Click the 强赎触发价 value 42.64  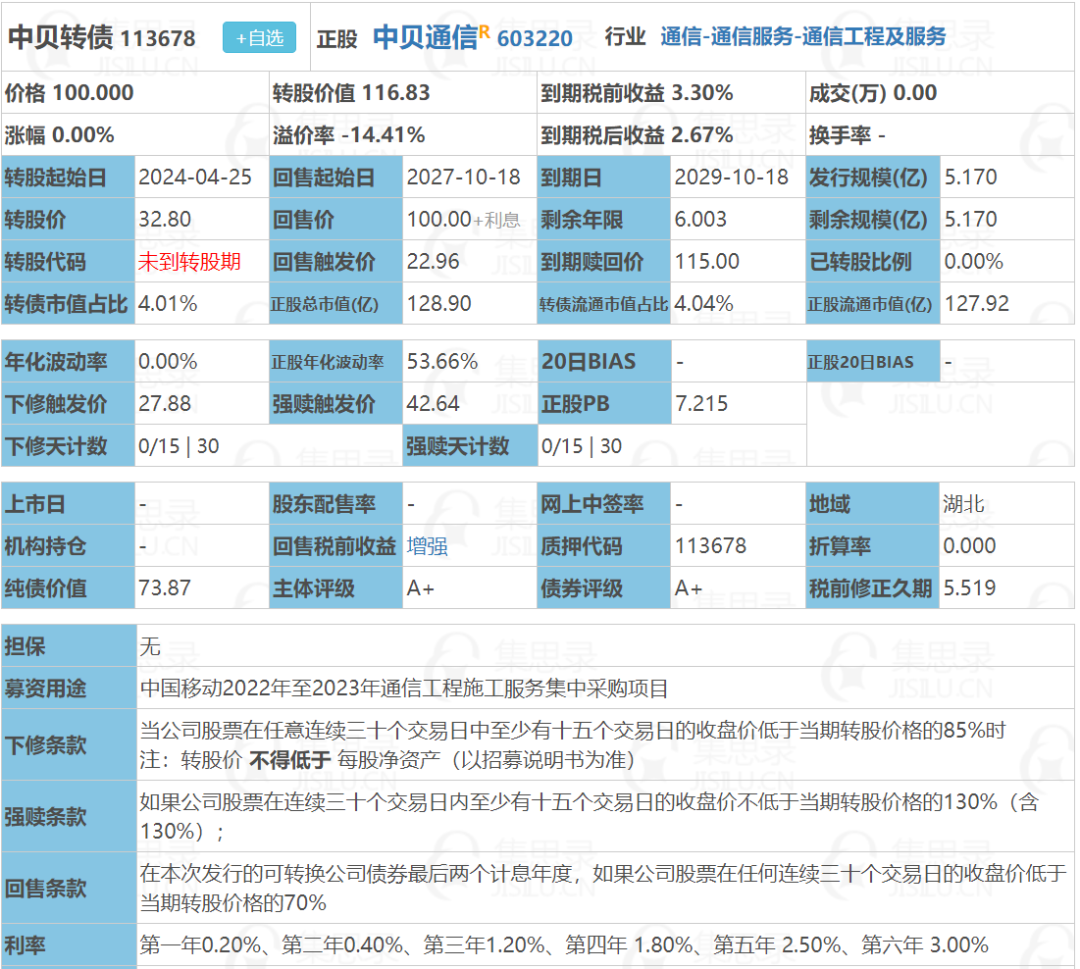pos(433,404)
